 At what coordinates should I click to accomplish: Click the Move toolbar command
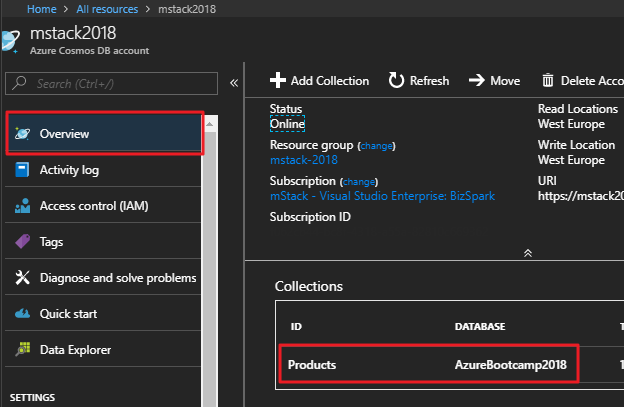pyautogui.click(x=494, y=81)
